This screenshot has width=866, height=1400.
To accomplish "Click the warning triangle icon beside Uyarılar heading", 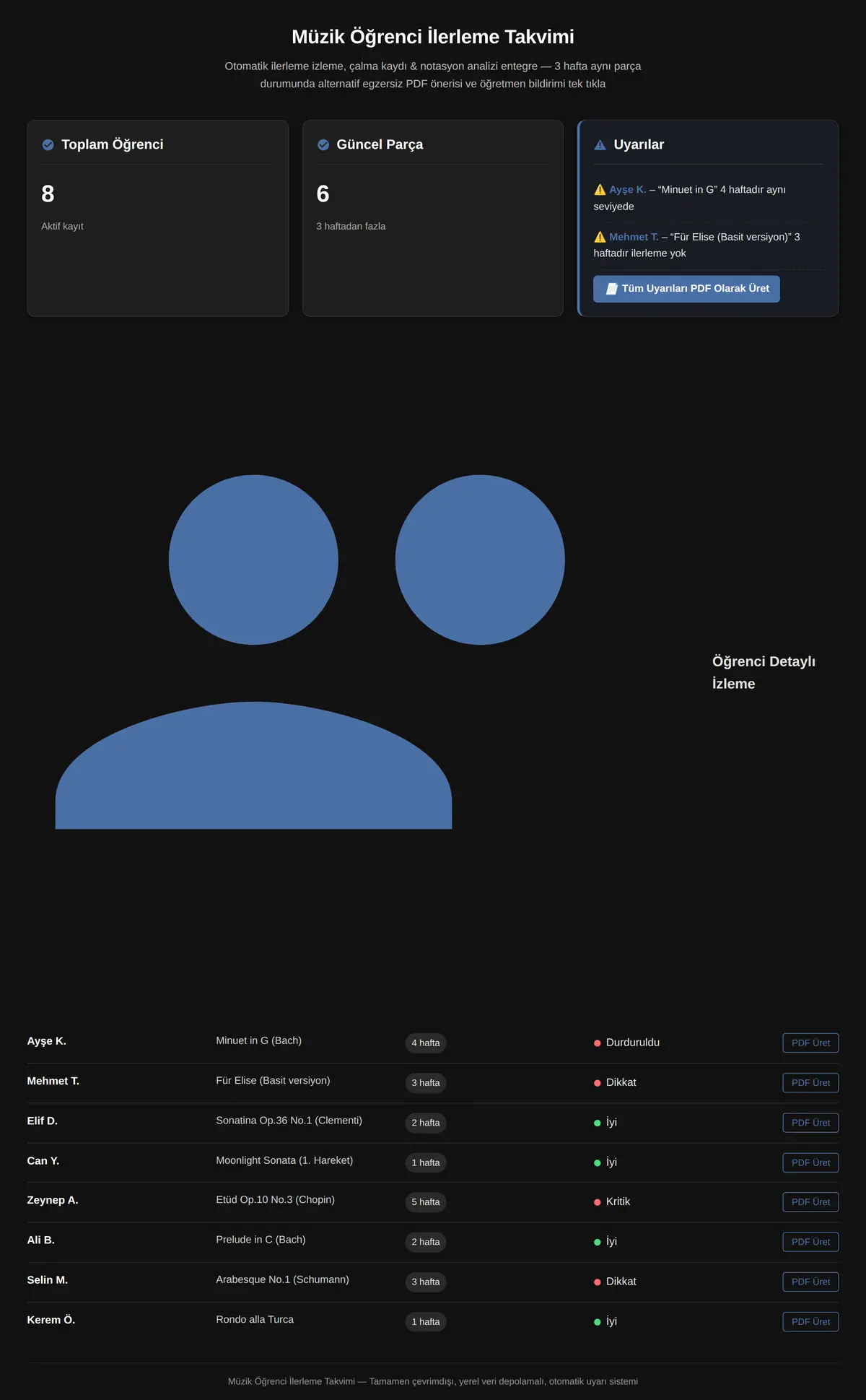I will click(600, 145).
